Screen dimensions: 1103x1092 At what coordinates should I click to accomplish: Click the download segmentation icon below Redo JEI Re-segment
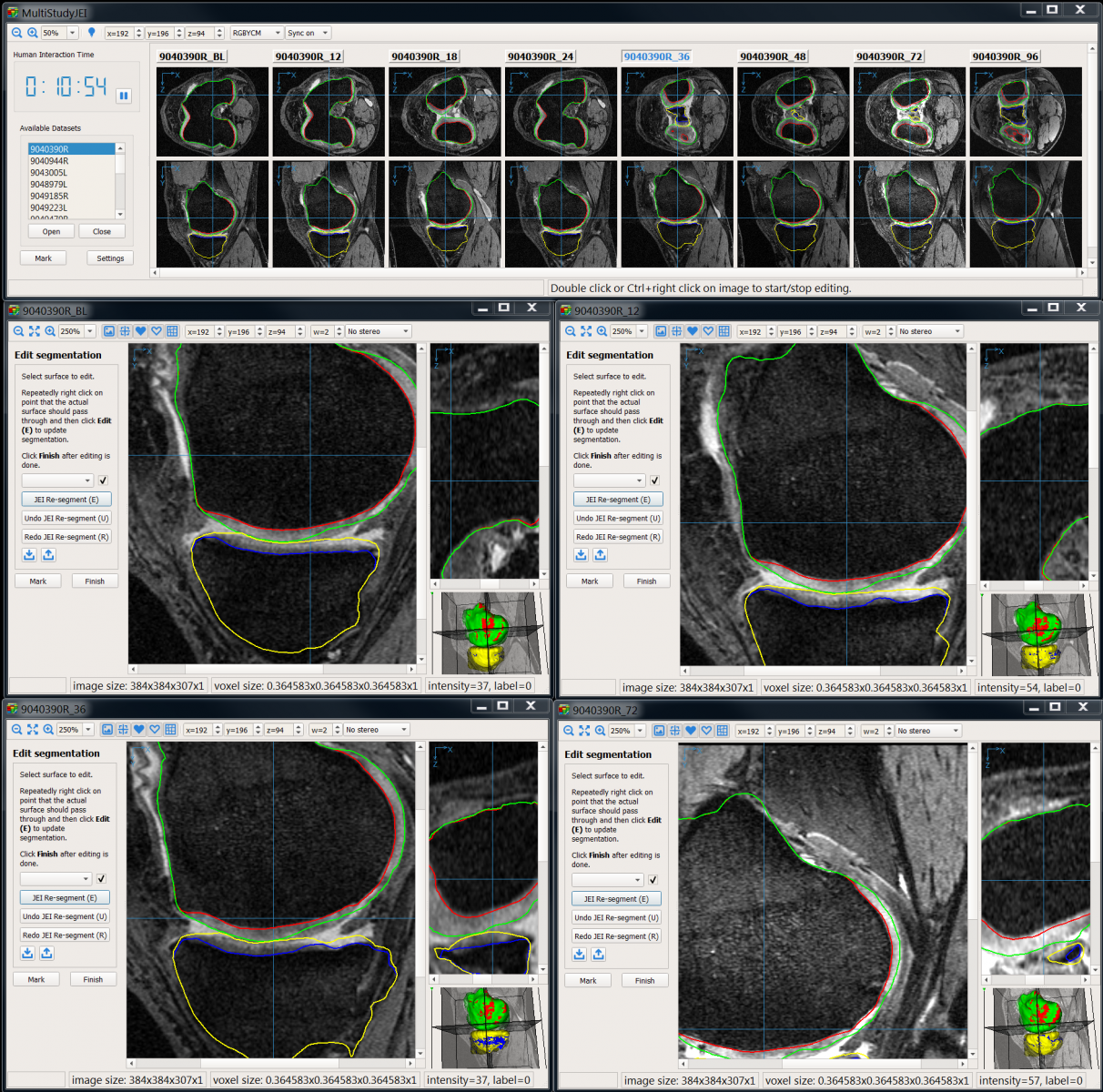point(28,554)
